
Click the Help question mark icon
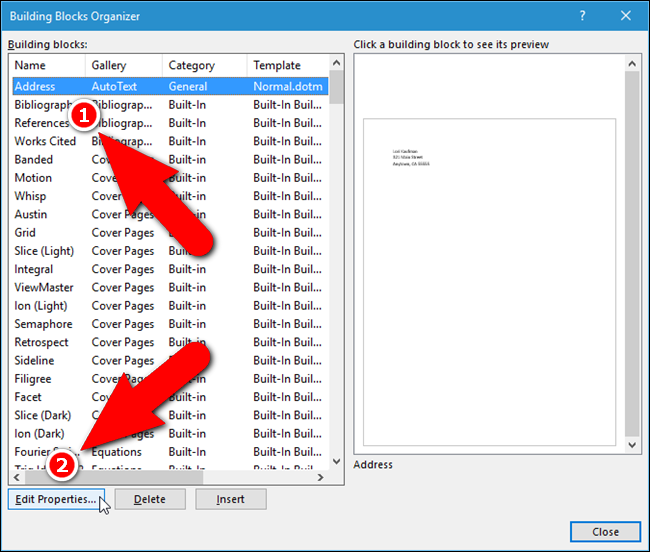coord(582,16)
